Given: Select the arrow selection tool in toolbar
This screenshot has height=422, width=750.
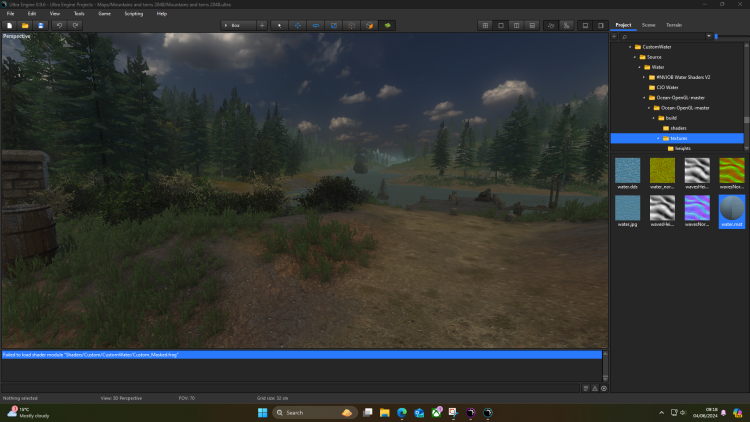Looking at the screenshot, I should 279,24.
